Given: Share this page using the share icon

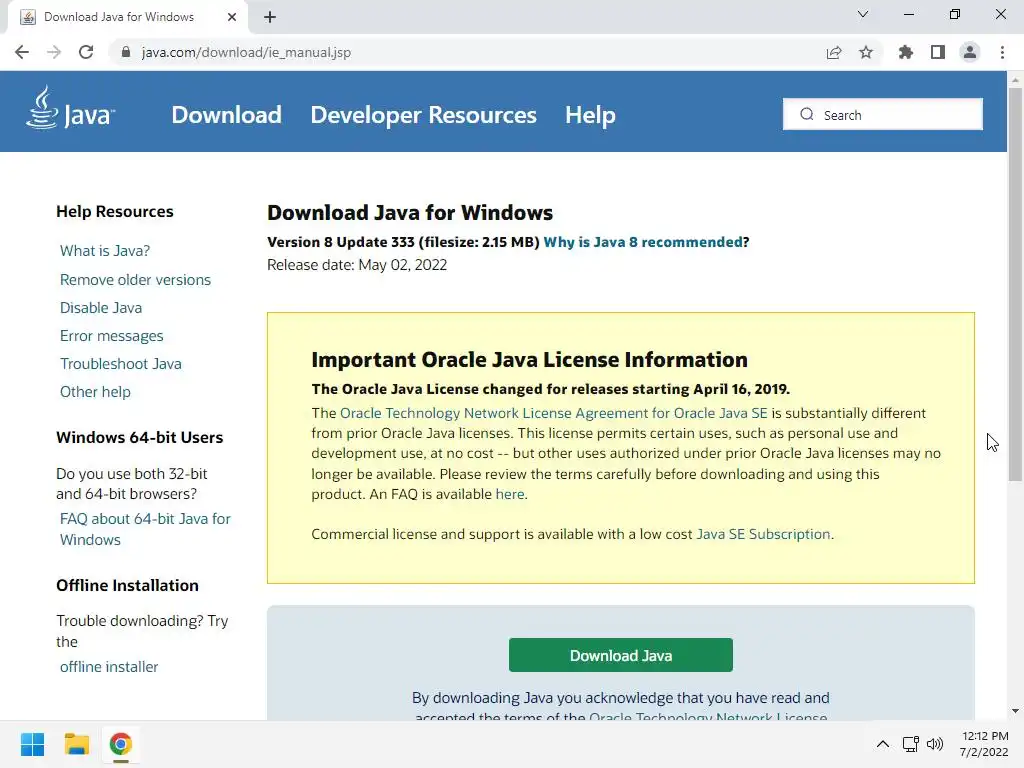Looking at the screenshot, I should pos(834,52).
